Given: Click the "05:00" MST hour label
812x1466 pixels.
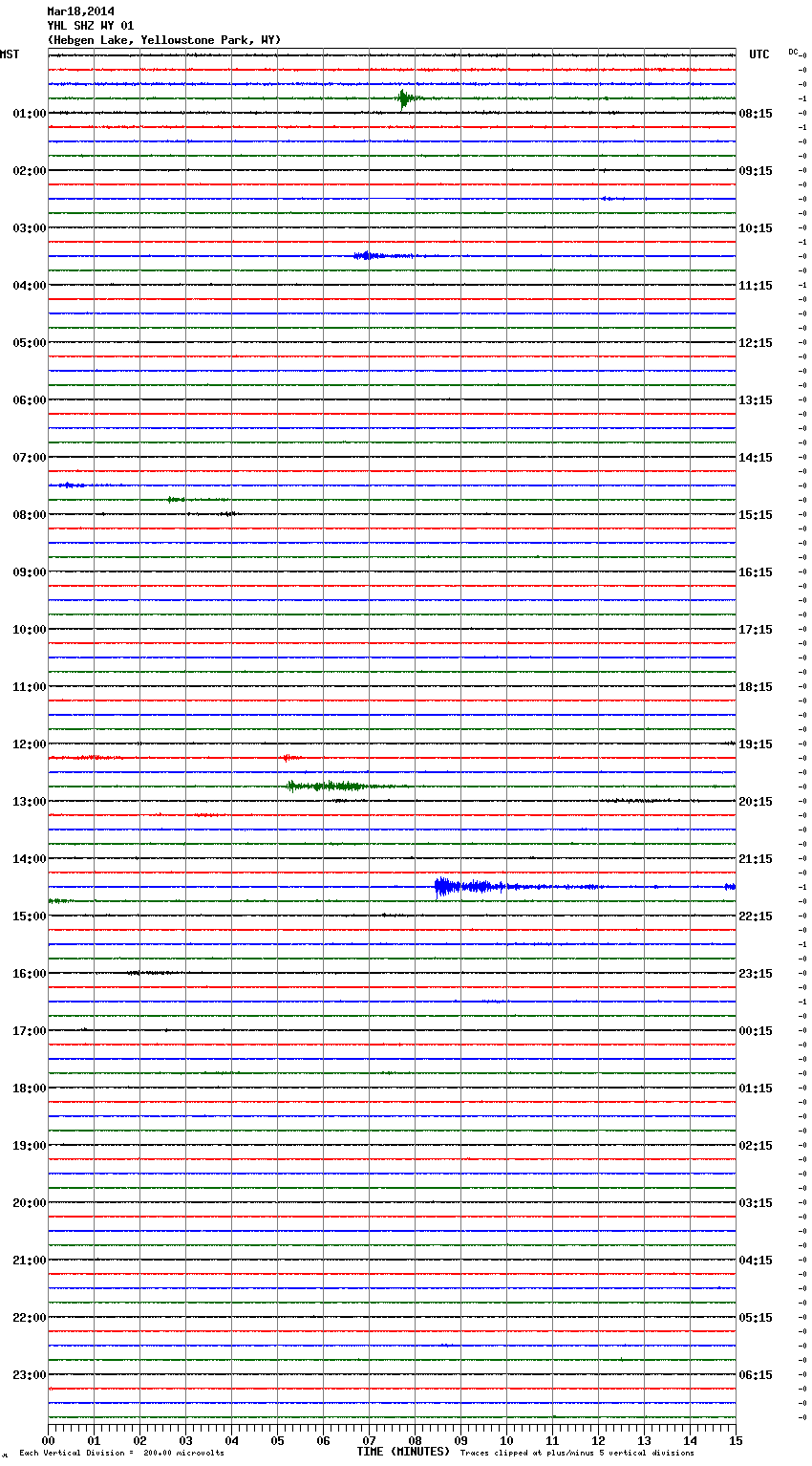Looking at the screenshot, I should (30, 343).
